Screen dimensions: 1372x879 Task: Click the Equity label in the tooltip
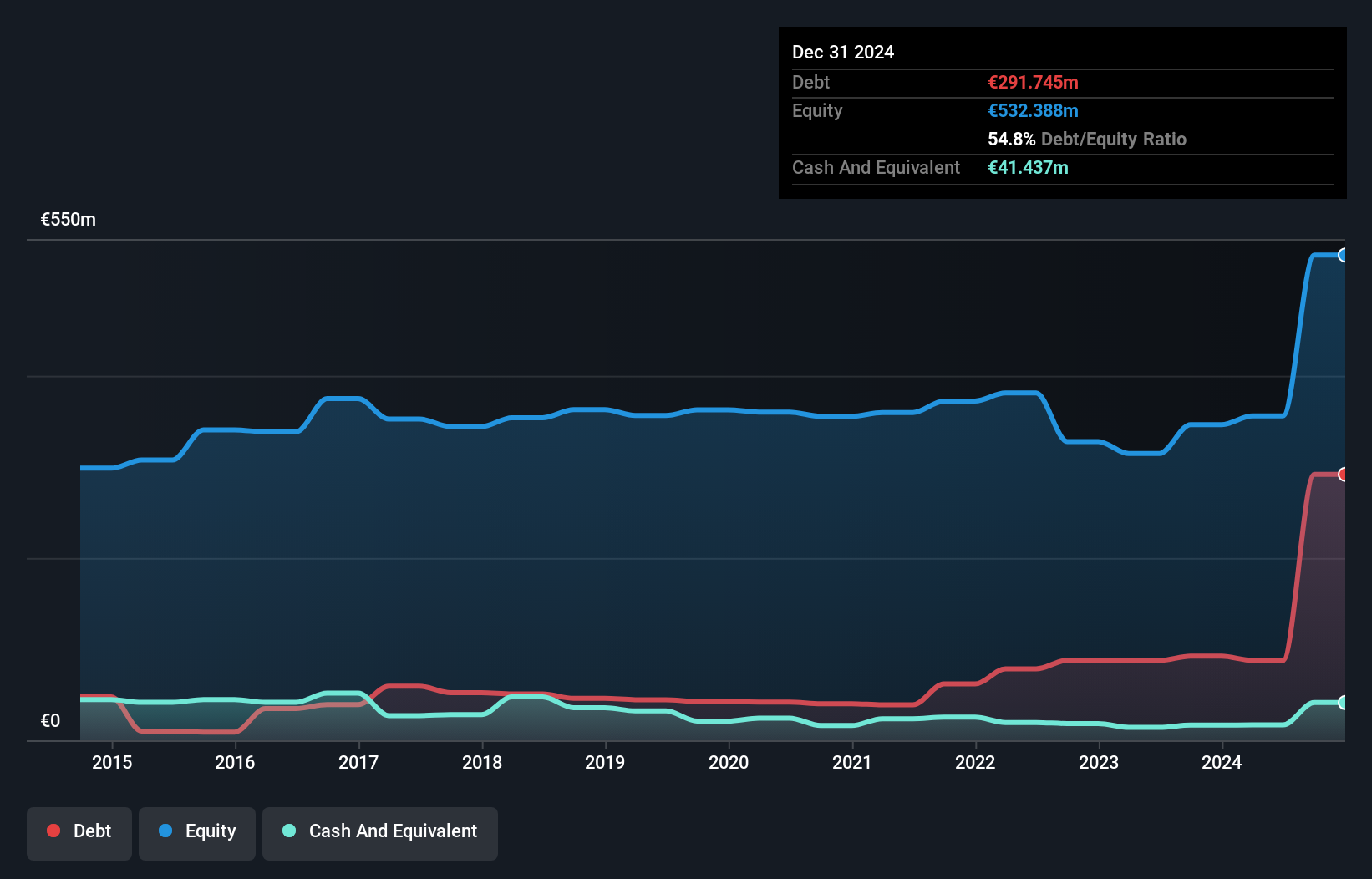[817, 110]
